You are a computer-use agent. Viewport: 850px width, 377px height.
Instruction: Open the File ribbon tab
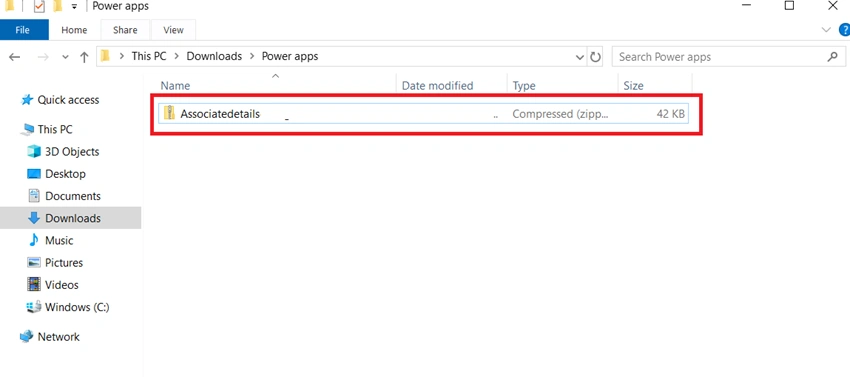pyautogui.click(x=24, y=30)
